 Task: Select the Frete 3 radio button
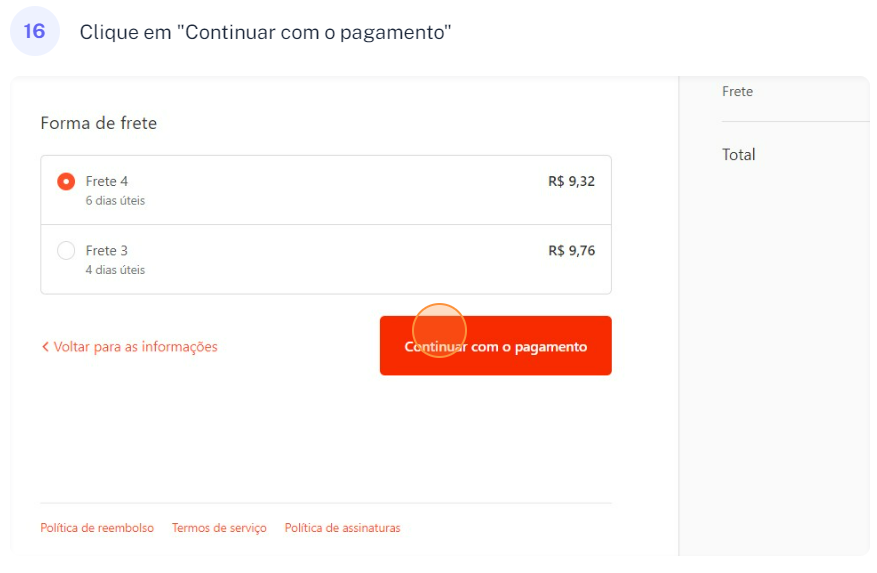(x=66, y=251)
